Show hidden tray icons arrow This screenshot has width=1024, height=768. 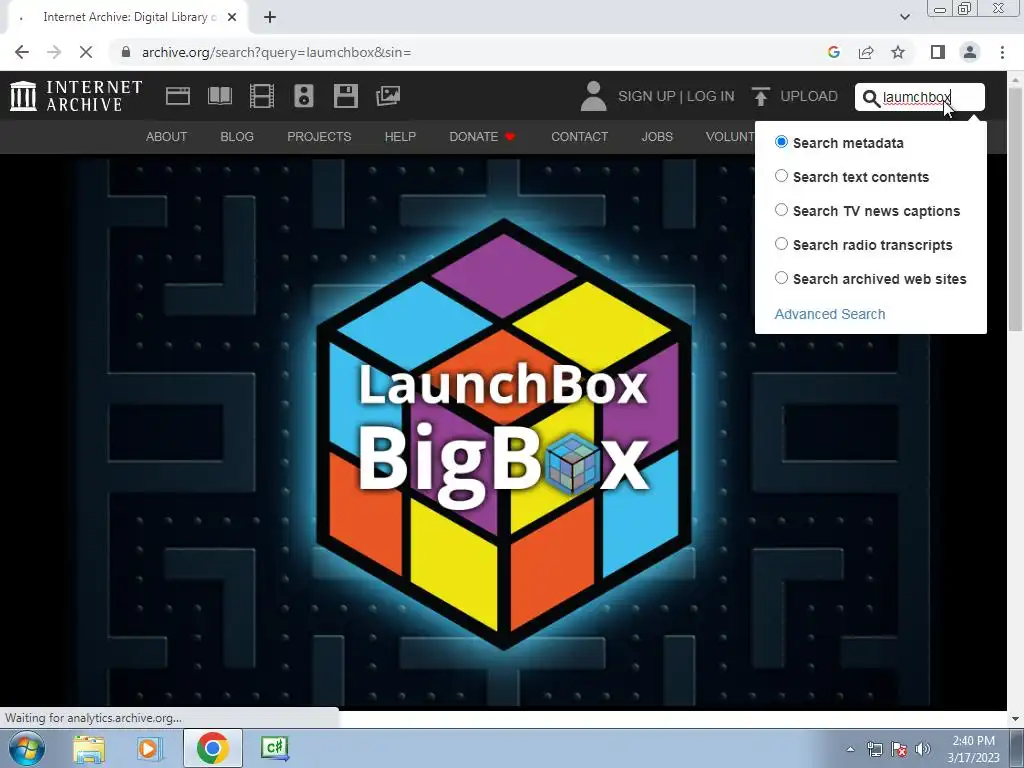point(850,749)
